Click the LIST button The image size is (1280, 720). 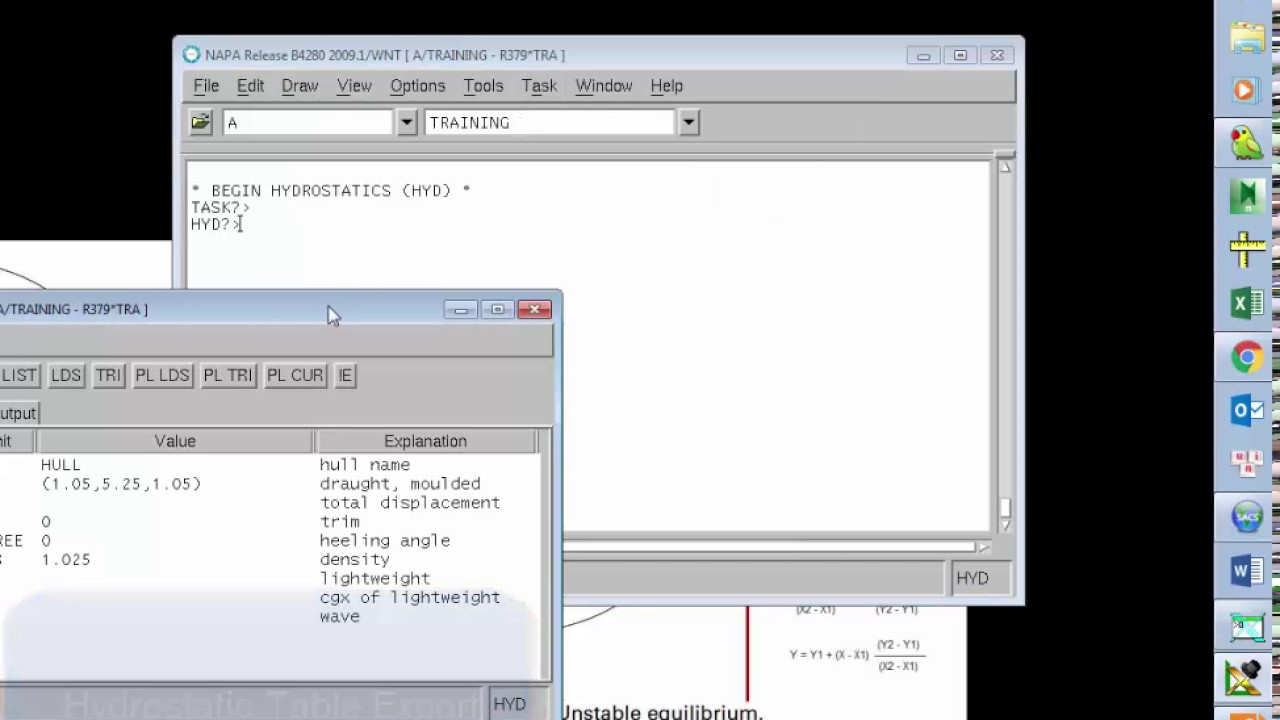pos(19,375)
